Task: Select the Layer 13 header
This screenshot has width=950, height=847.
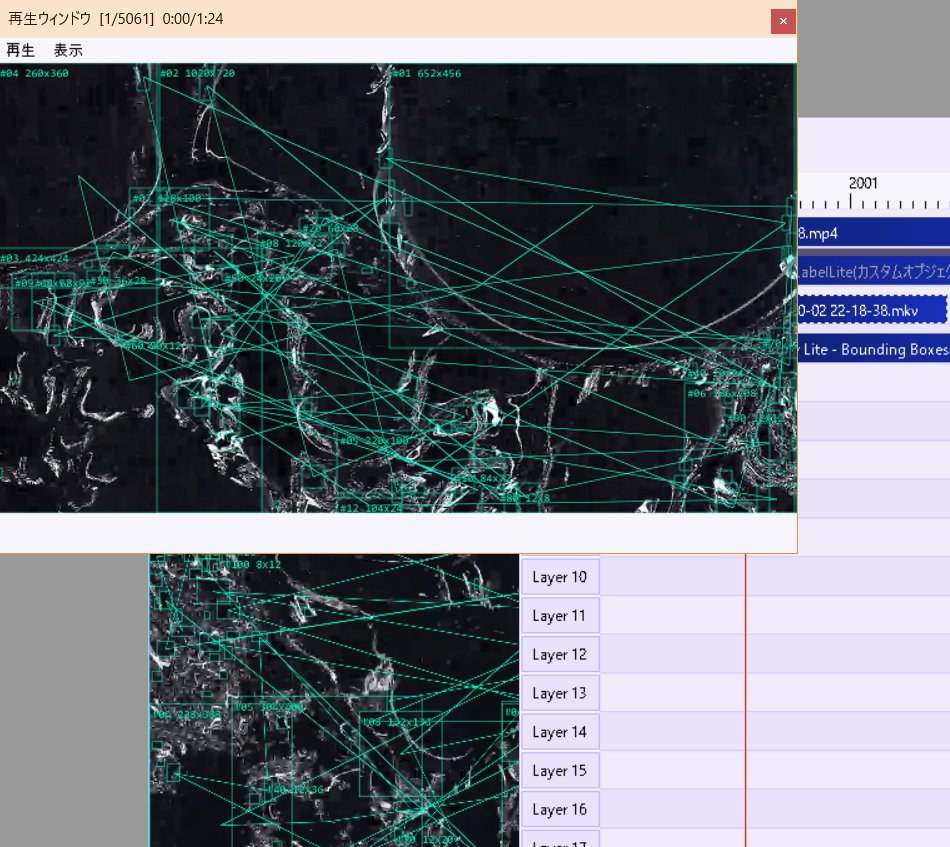Action: tap(560, 693)
